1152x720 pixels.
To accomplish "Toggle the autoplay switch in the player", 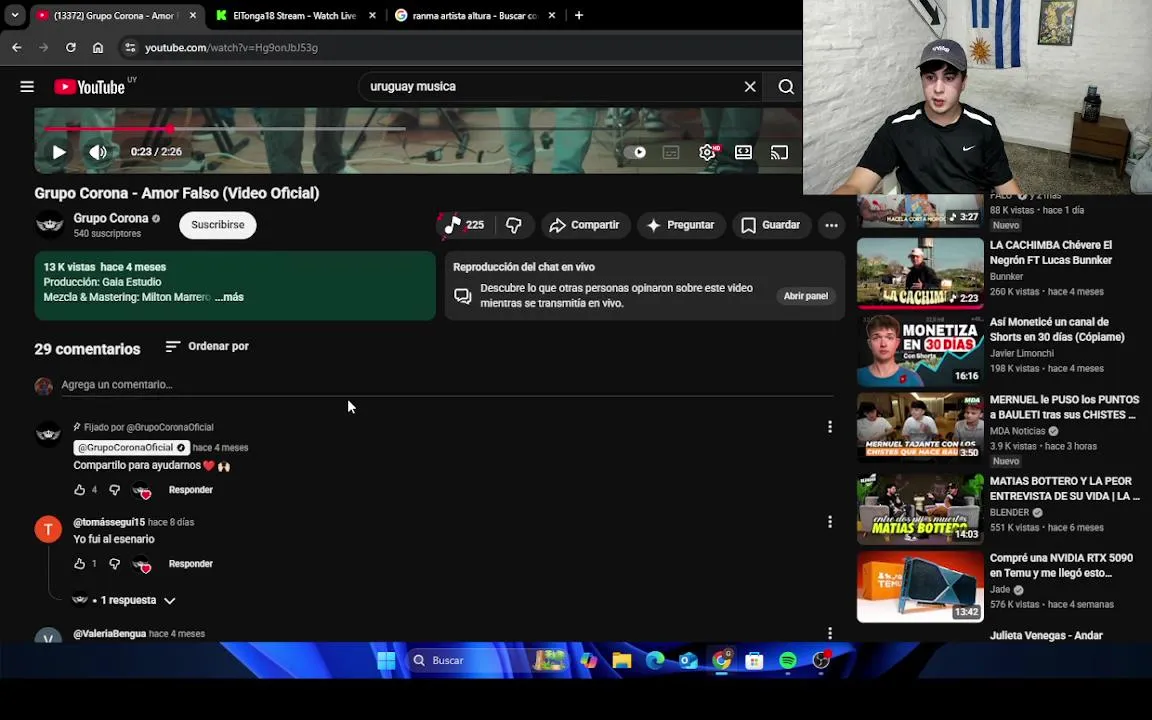I will point(636,152).
